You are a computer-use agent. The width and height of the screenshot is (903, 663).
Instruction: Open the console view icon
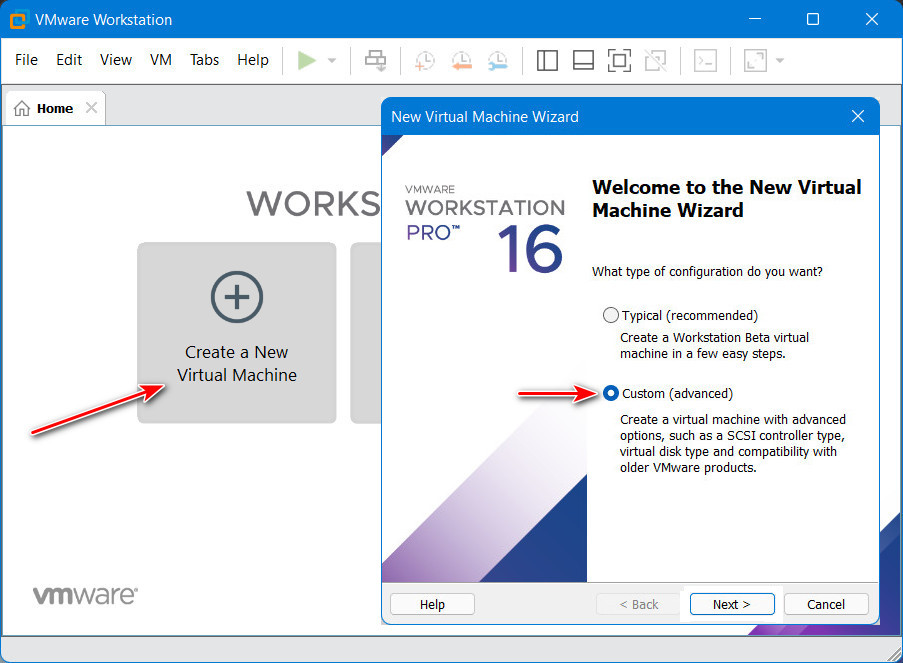pos(705,60)
